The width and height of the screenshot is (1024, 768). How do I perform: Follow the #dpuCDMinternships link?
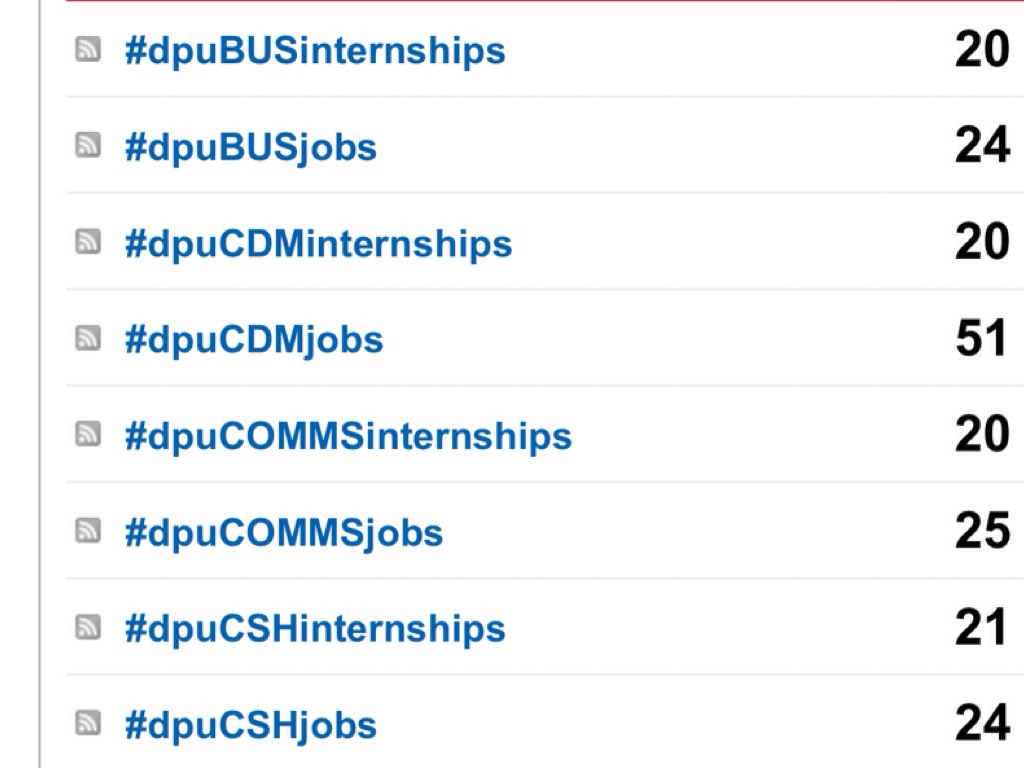pyautogui.click(x=317, y=243)
